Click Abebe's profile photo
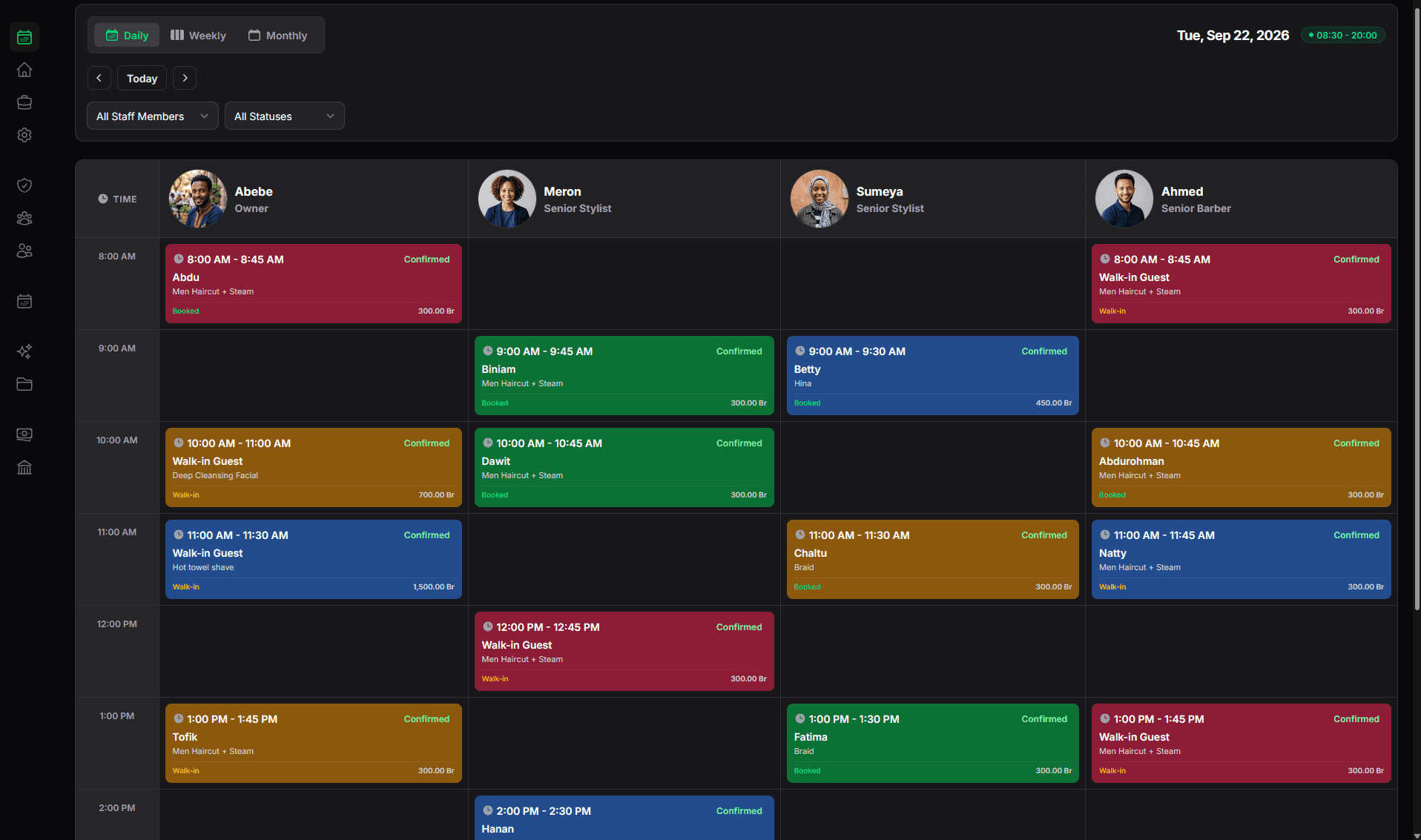Image resolution: width=1421 pixels, height=840 pixels. (x=198, y=199)
